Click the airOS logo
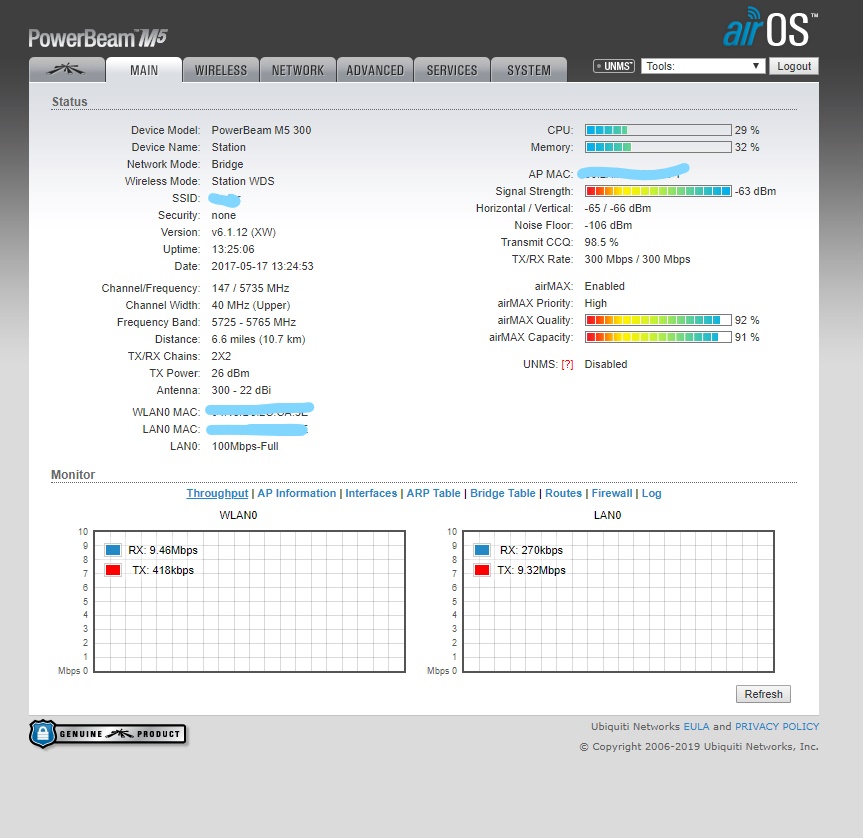Image resolution: width=863 pixels, height=838 pixels. pos(770,28)
